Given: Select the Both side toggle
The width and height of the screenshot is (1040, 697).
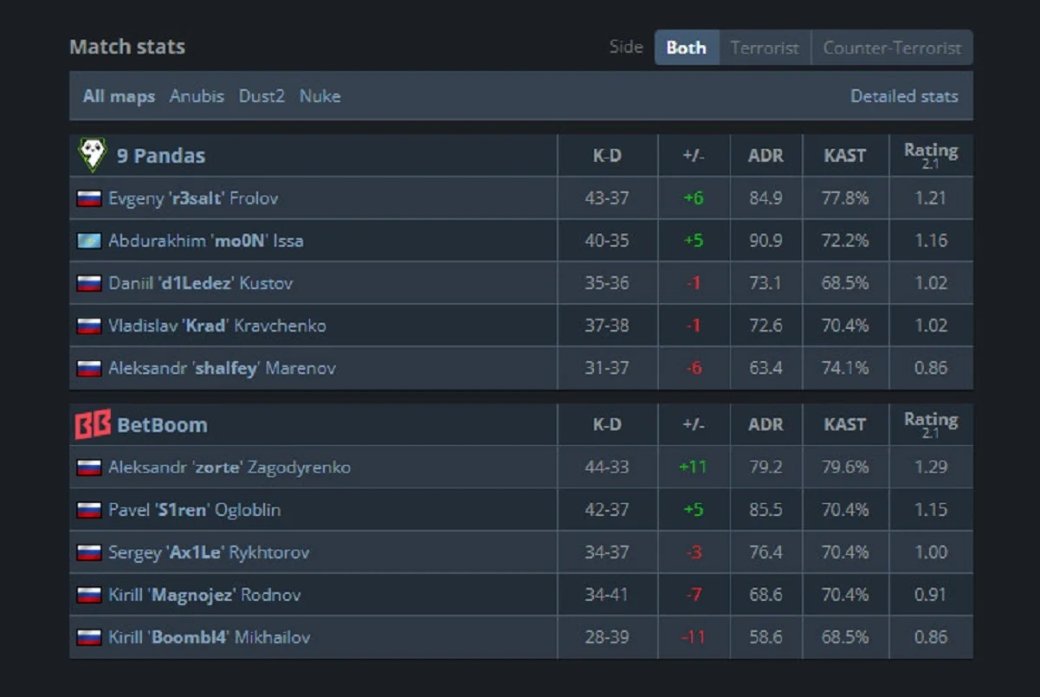Looking at the screenshot, I should [686, 48].
